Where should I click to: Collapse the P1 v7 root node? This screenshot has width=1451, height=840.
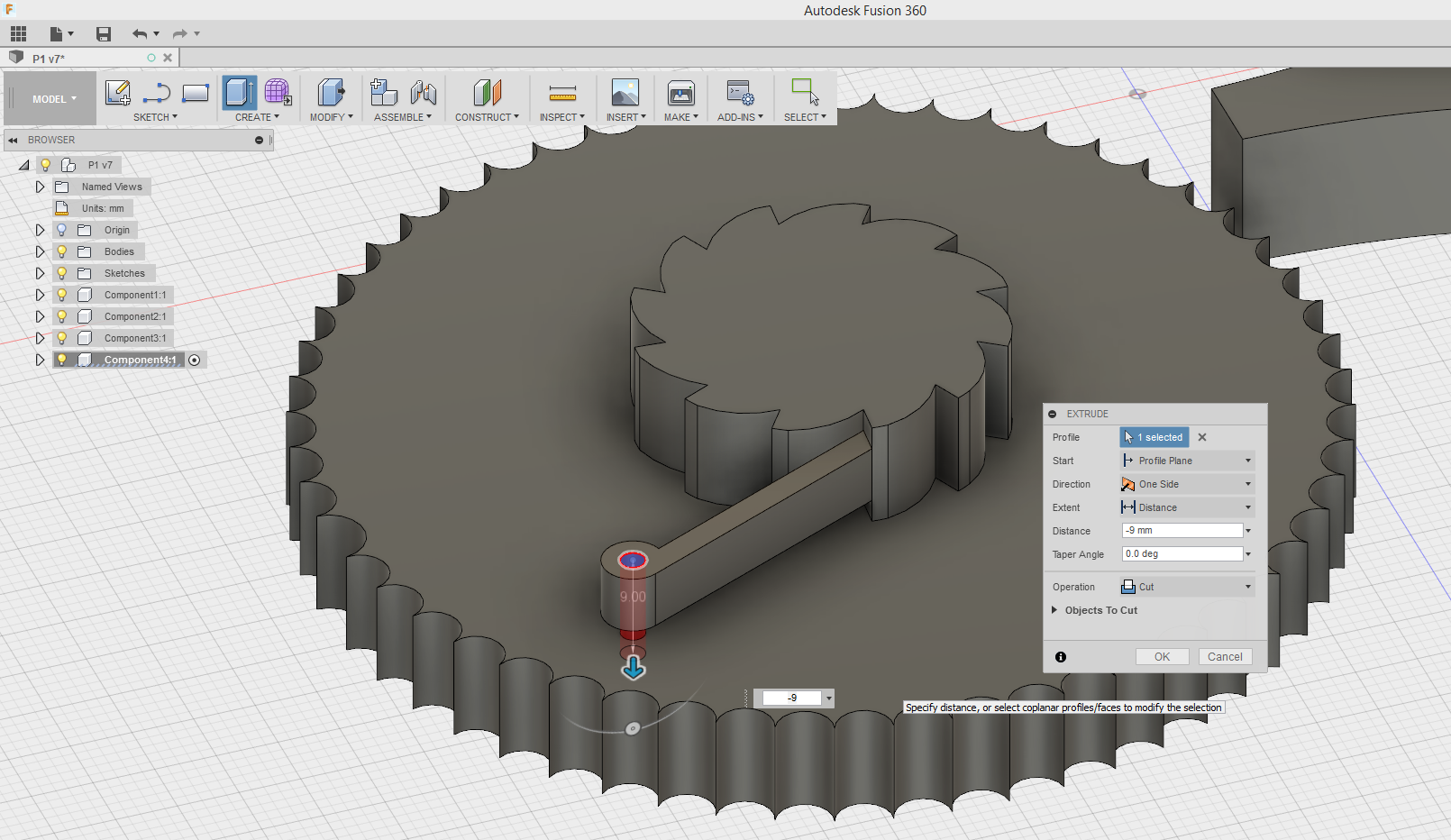tap(24, 165)
